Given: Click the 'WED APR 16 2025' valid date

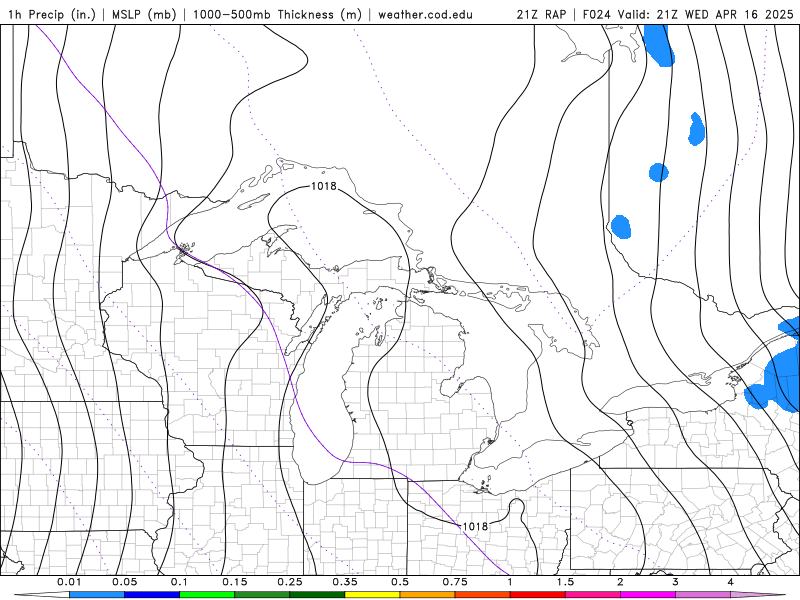Looking at the screenshot, I should (739, 14).
